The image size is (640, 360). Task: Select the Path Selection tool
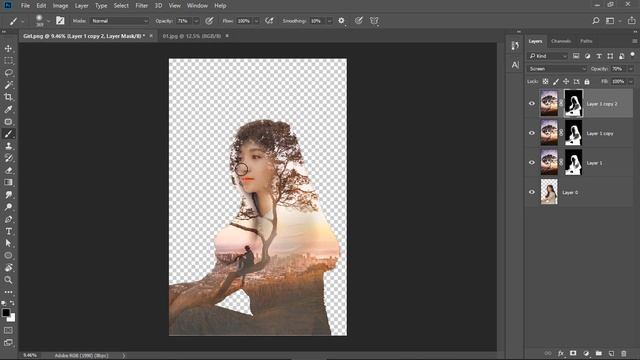coord(8,243)
